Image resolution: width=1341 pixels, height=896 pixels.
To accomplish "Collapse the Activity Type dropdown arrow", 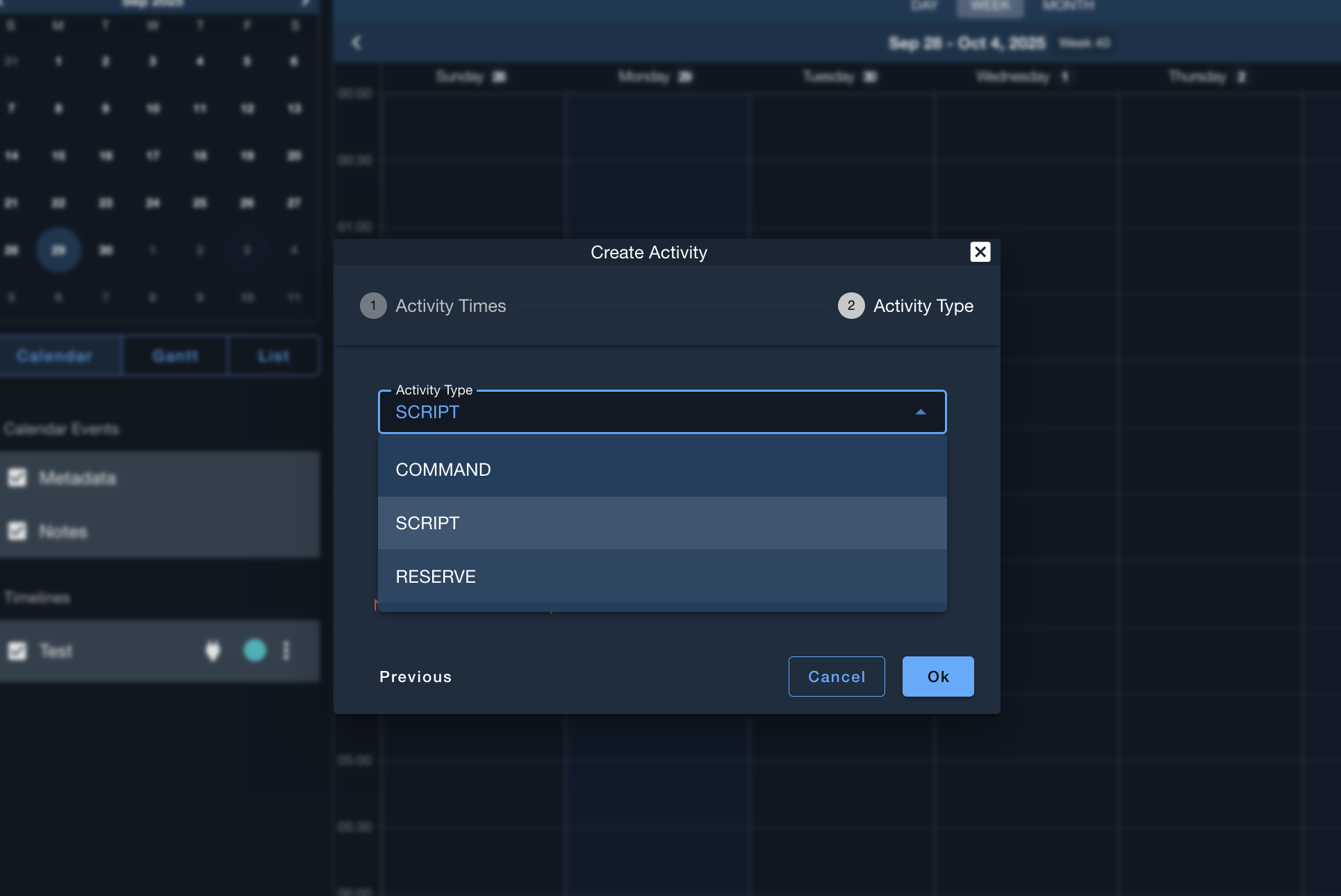I will [921, 412].
